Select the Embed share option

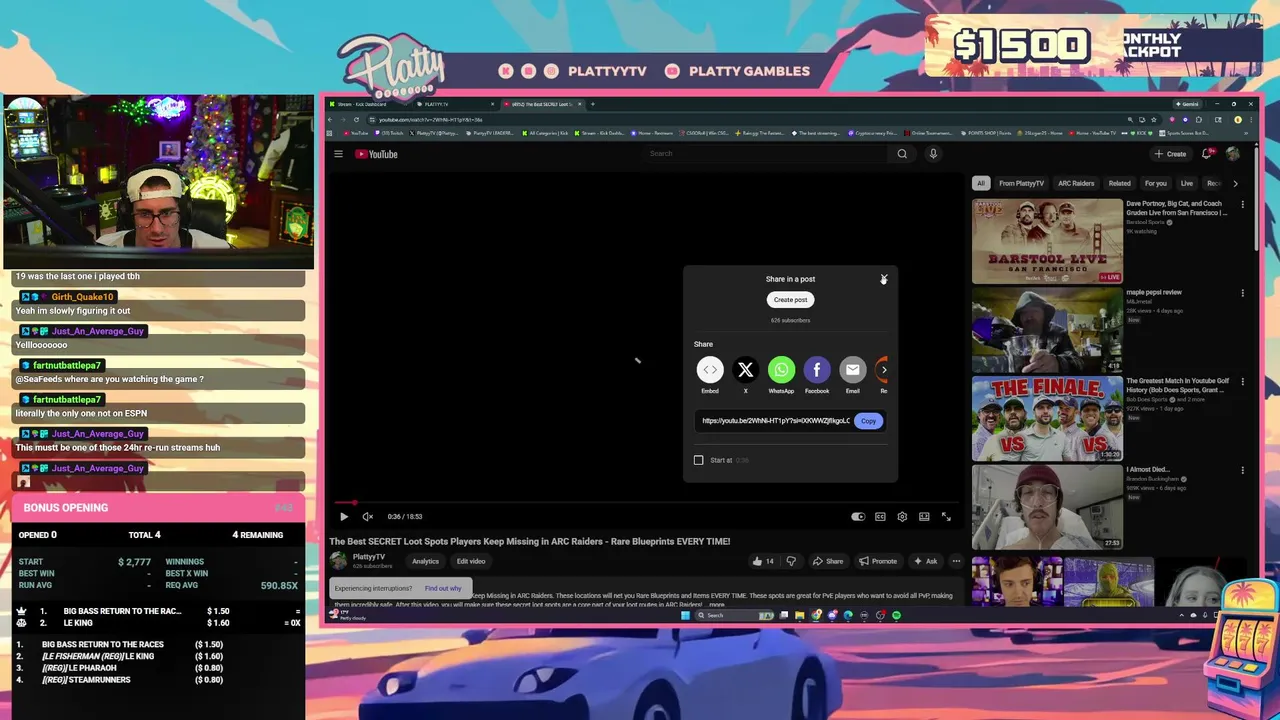pyautogui.click(x=710, y=370)
